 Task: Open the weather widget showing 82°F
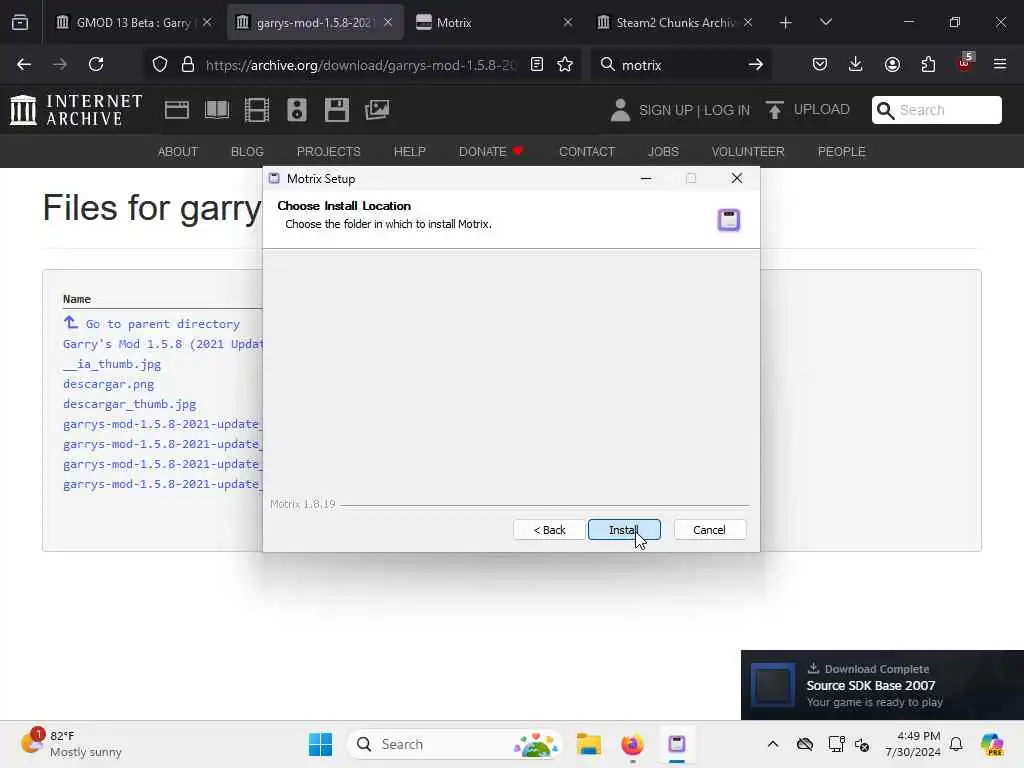pyautogui.click(x=71, y=744)
